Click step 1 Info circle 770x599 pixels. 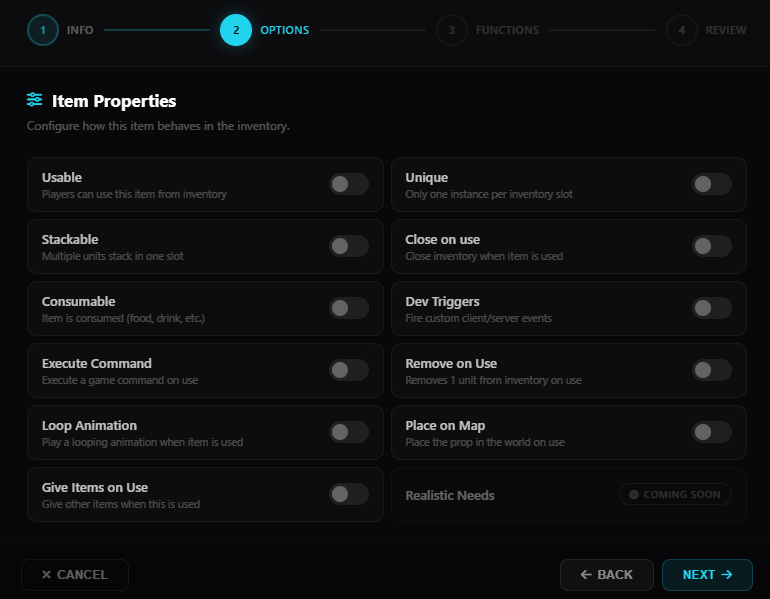point(43,30)
